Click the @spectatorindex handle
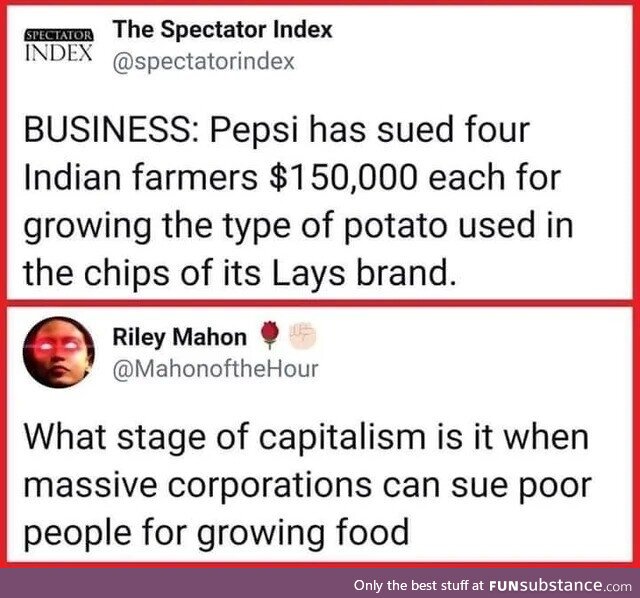Screen dimensions: 640x598 pos(204,62)
